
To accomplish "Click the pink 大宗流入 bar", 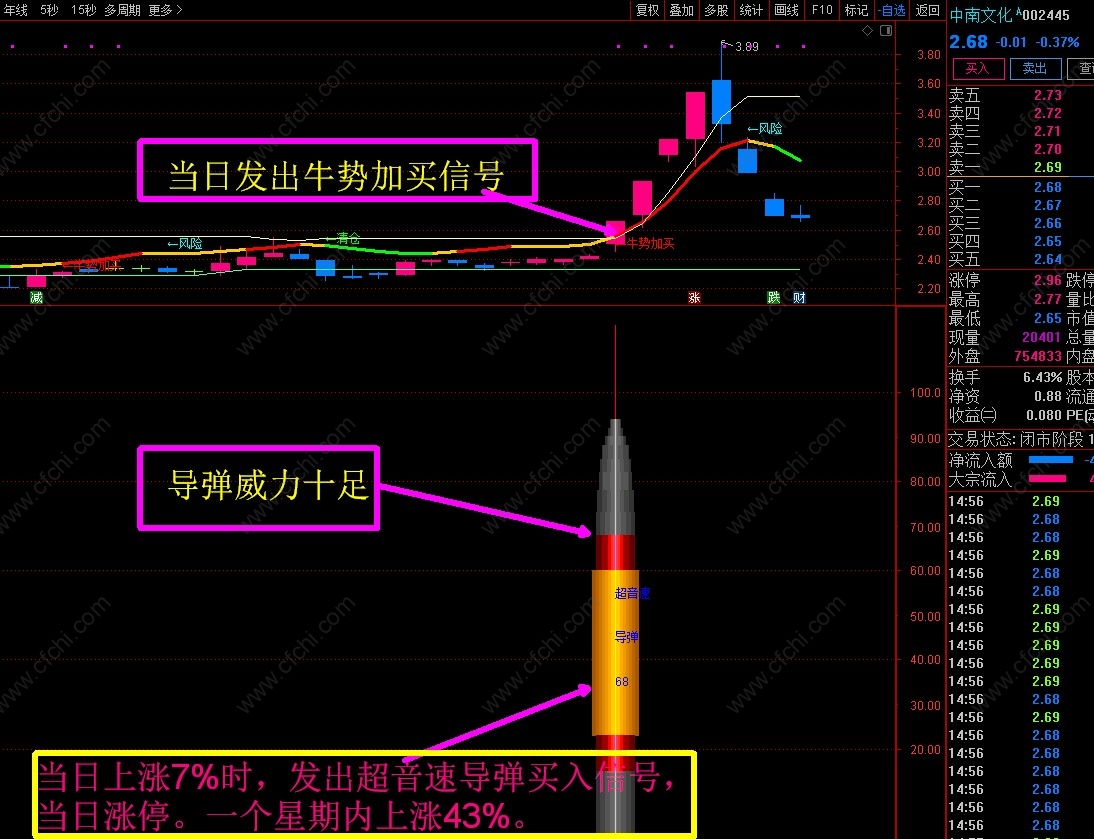I will tap(1047, 478).
